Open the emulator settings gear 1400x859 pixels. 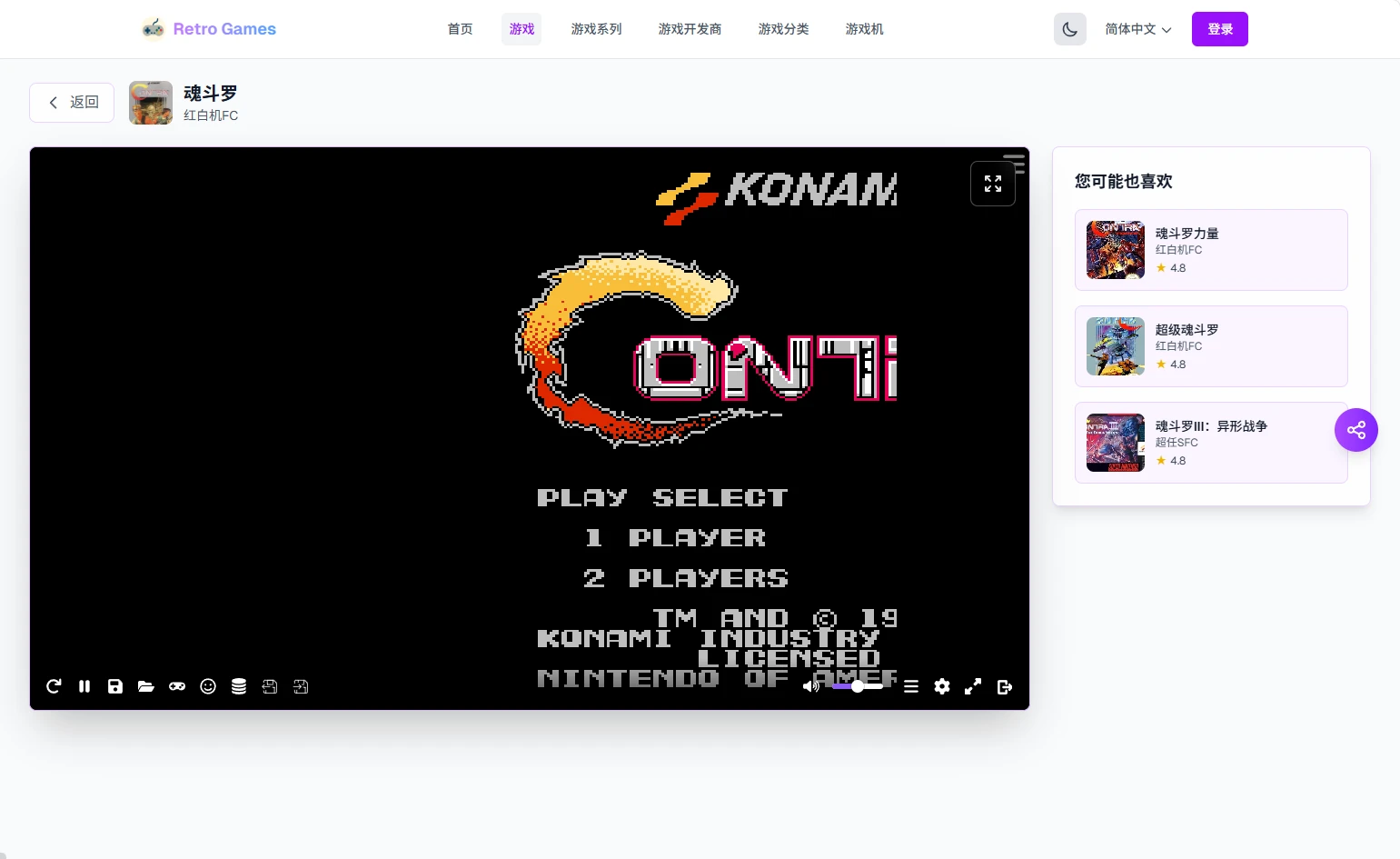point(942,686)
